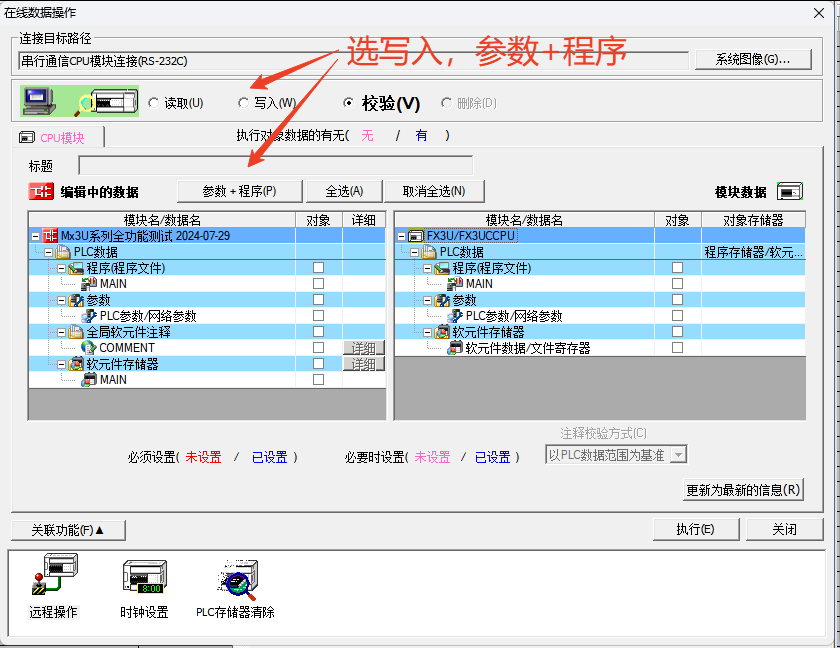
Task: Check the MAIN program 对象 checkbox
Action: 318,283
